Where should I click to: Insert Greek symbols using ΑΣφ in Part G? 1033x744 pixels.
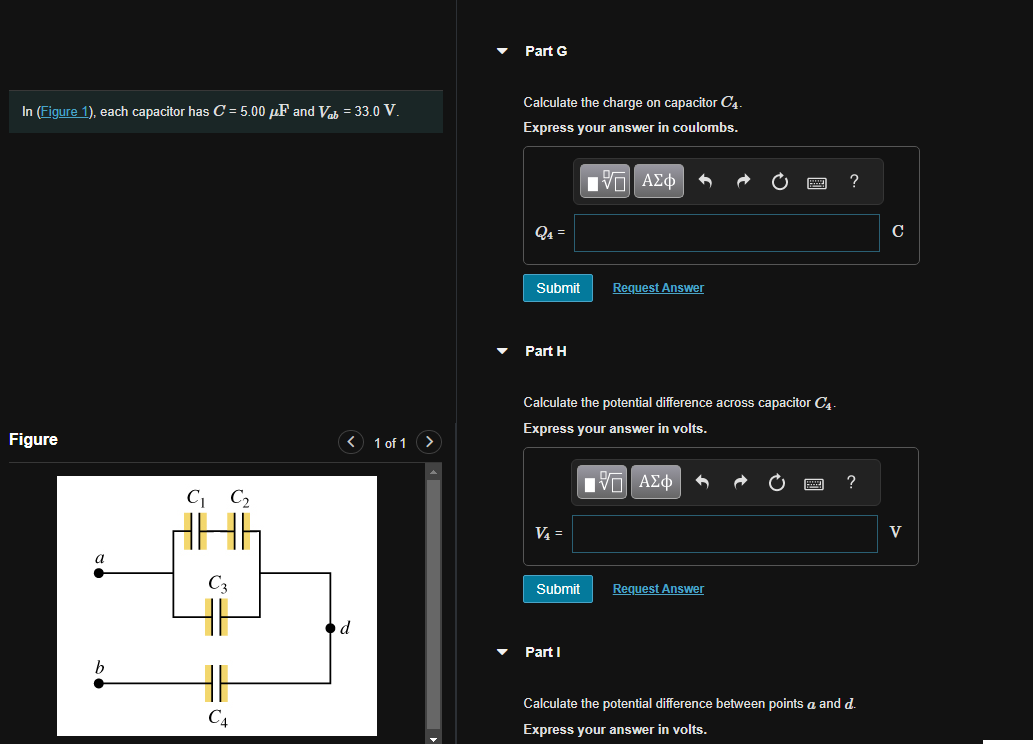point(658,181)
